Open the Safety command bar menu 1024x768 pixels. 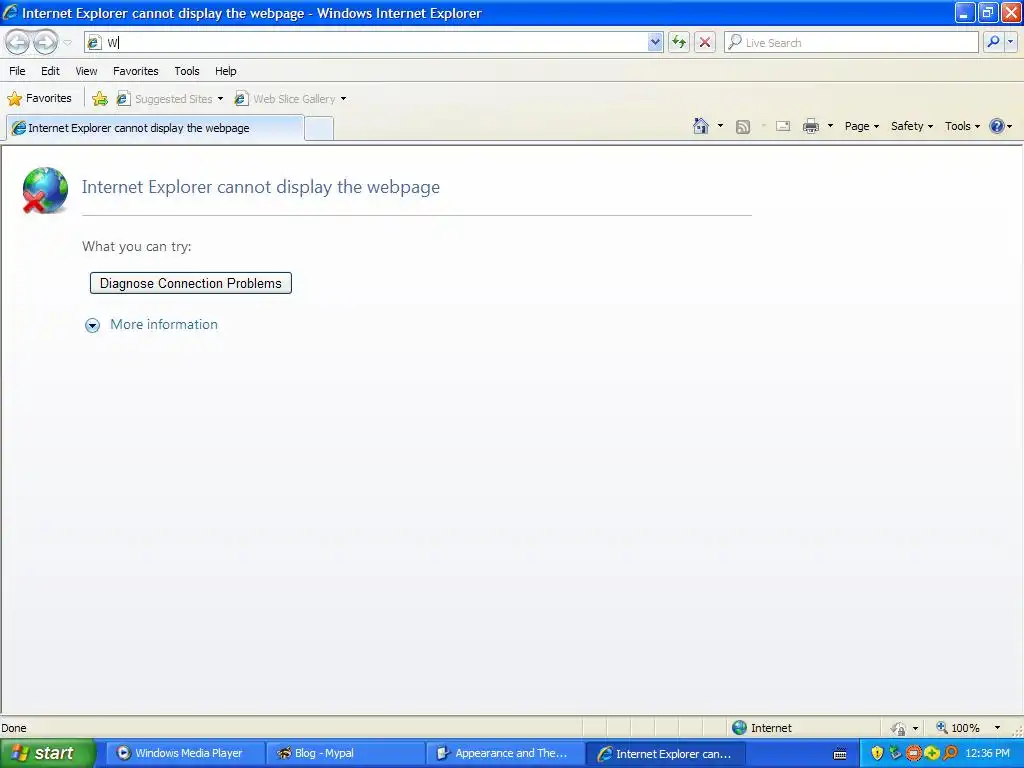[x=912, y=126]
